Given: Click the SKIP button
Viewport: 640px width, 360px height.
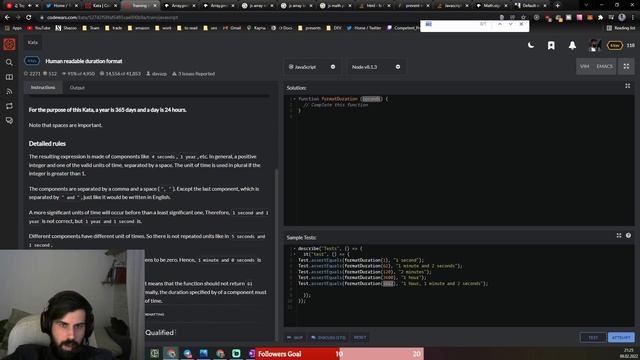Looking at the screenshot, I should pyautogui.click(x=295, y=338).
